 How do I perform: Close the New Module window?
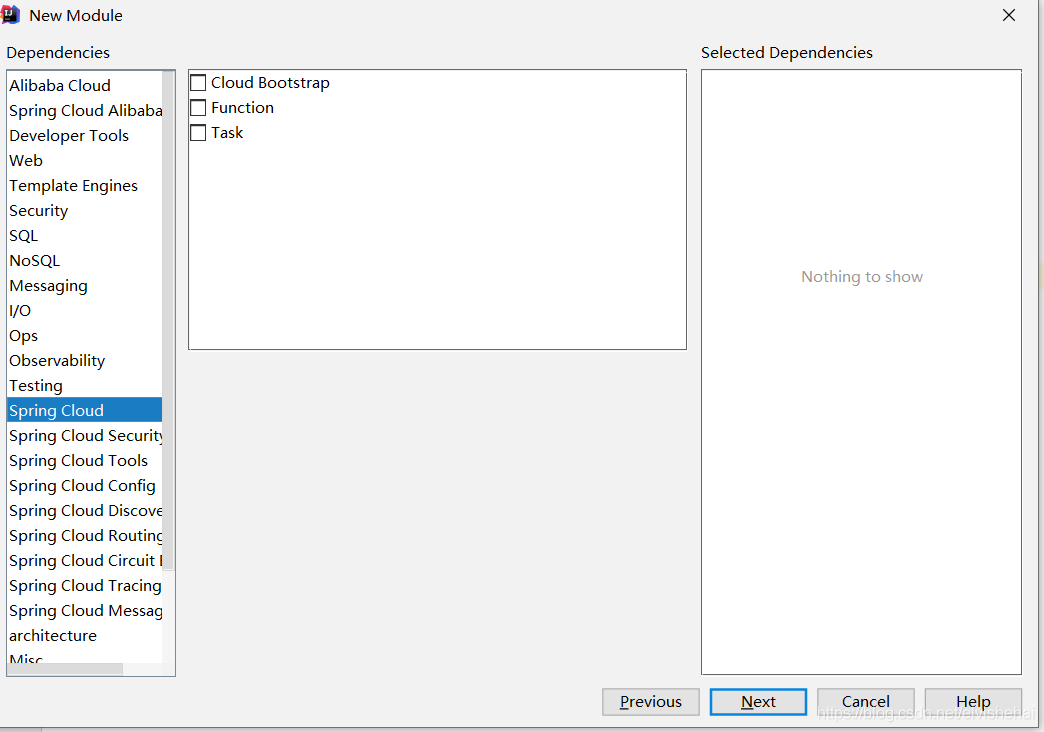(x=1009, y=15)
